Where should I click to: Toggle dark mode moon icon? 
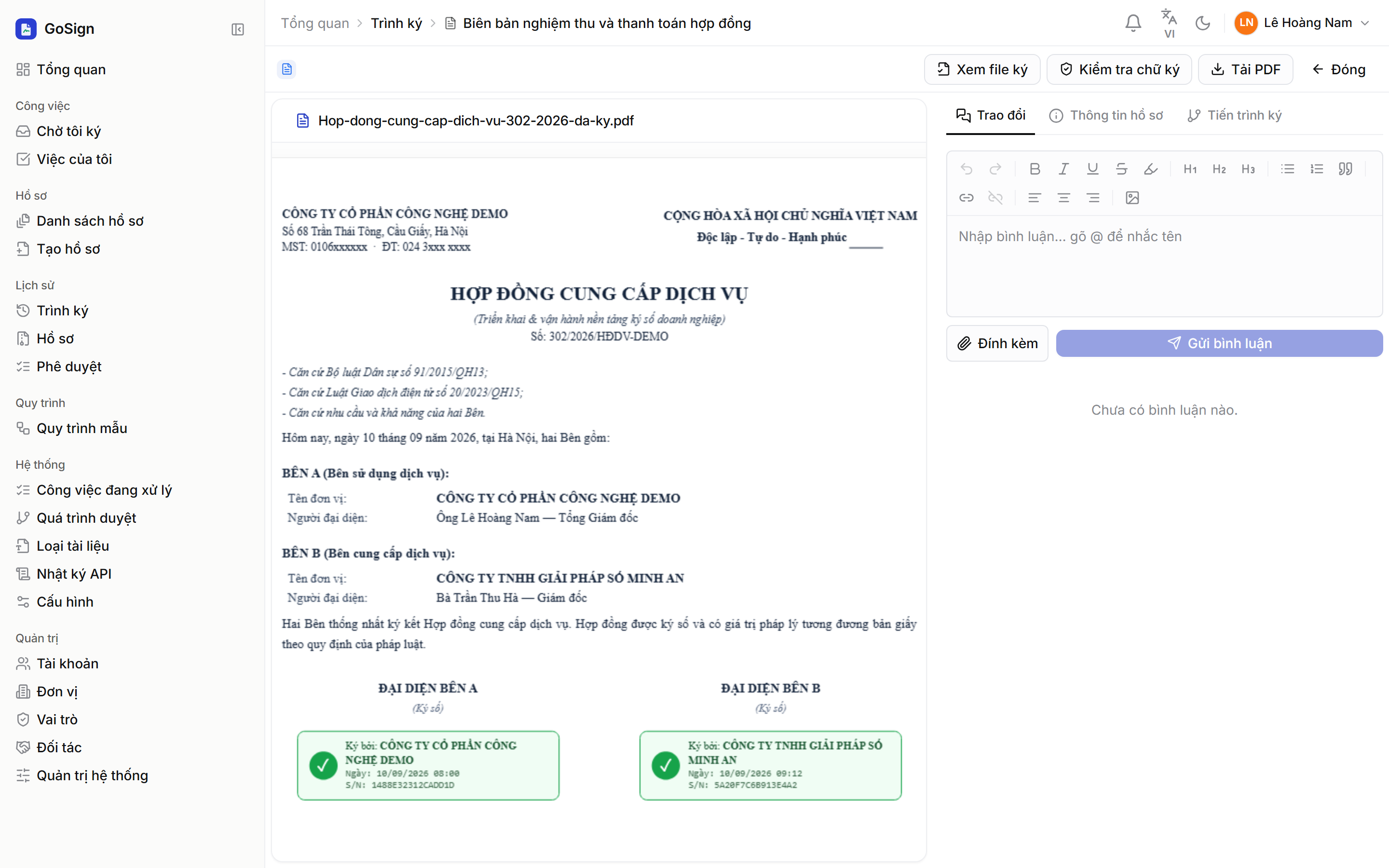pos(1202,23)
